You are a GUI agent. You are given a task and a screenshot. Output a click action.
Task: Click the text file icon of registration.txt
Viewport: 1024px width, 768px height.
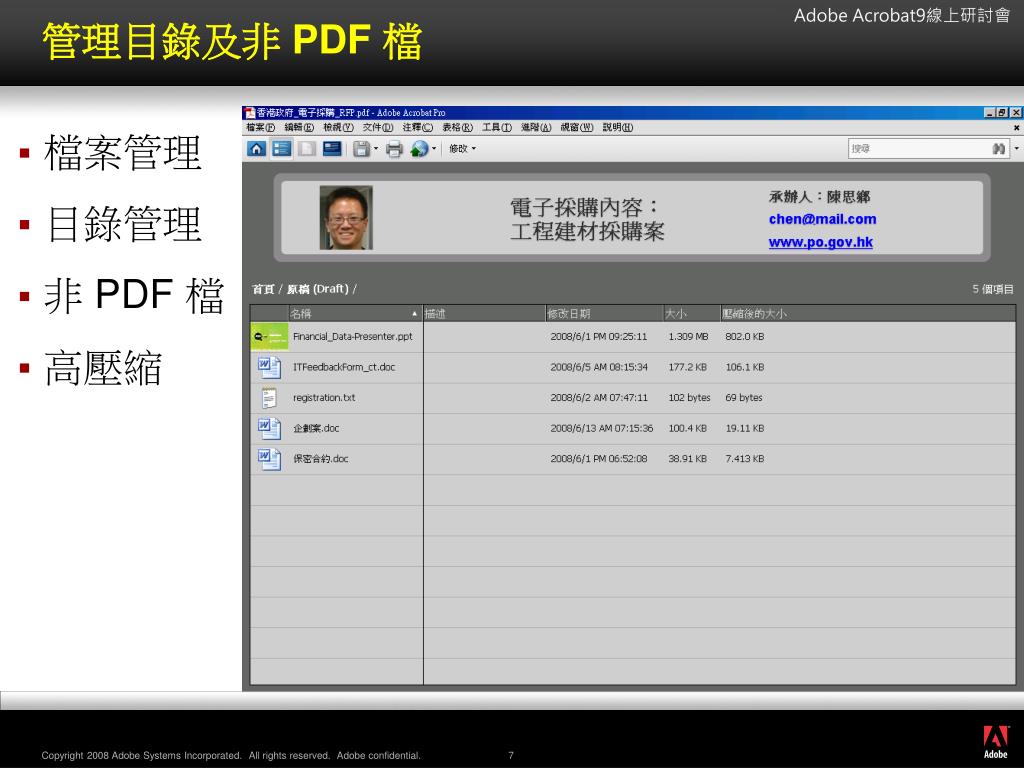pos(268,398)
